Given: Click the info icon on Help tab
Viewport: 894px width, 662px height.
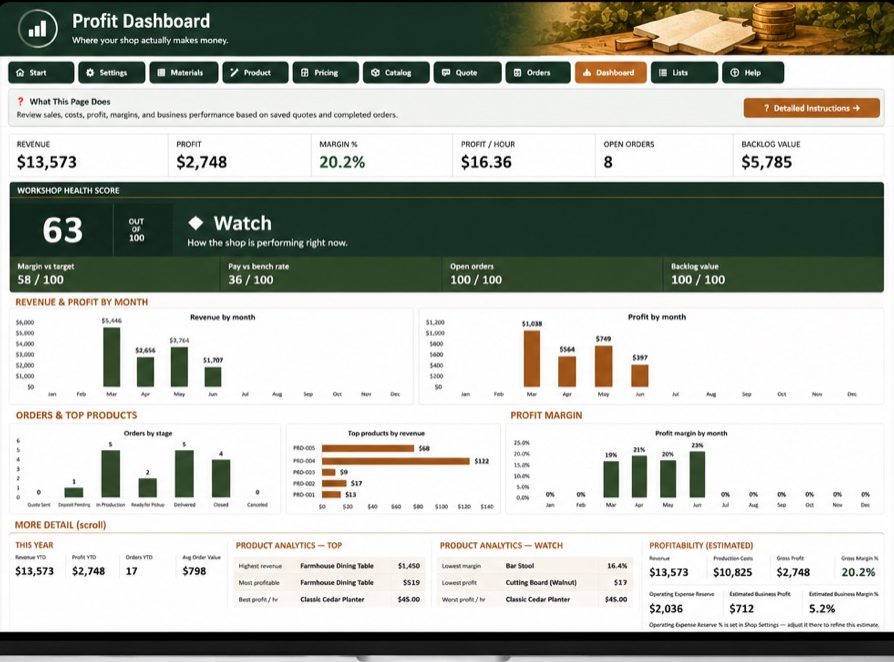Looking at the screenshot, I should pos(735,72).
